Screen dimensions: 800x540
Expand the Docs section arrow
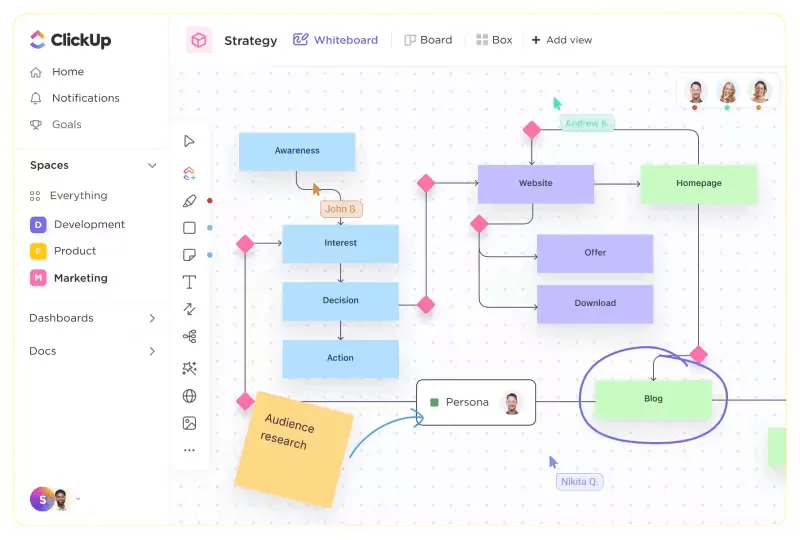tap(152, 351)
